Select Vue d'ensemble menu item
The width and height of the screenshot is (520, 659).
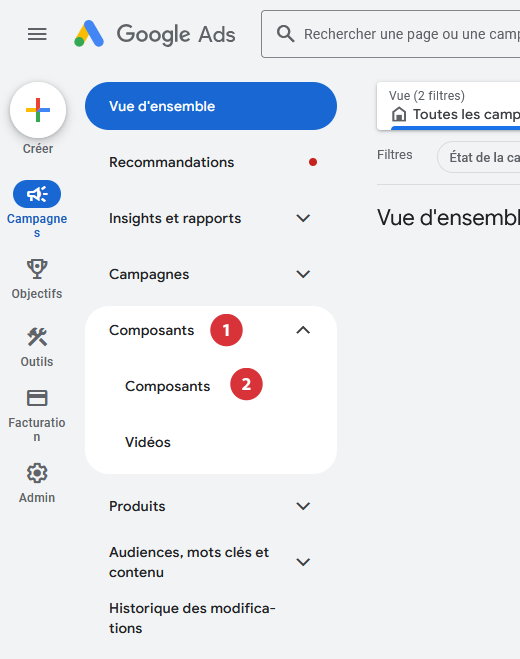pyautogui.click(x=211, y=106)
